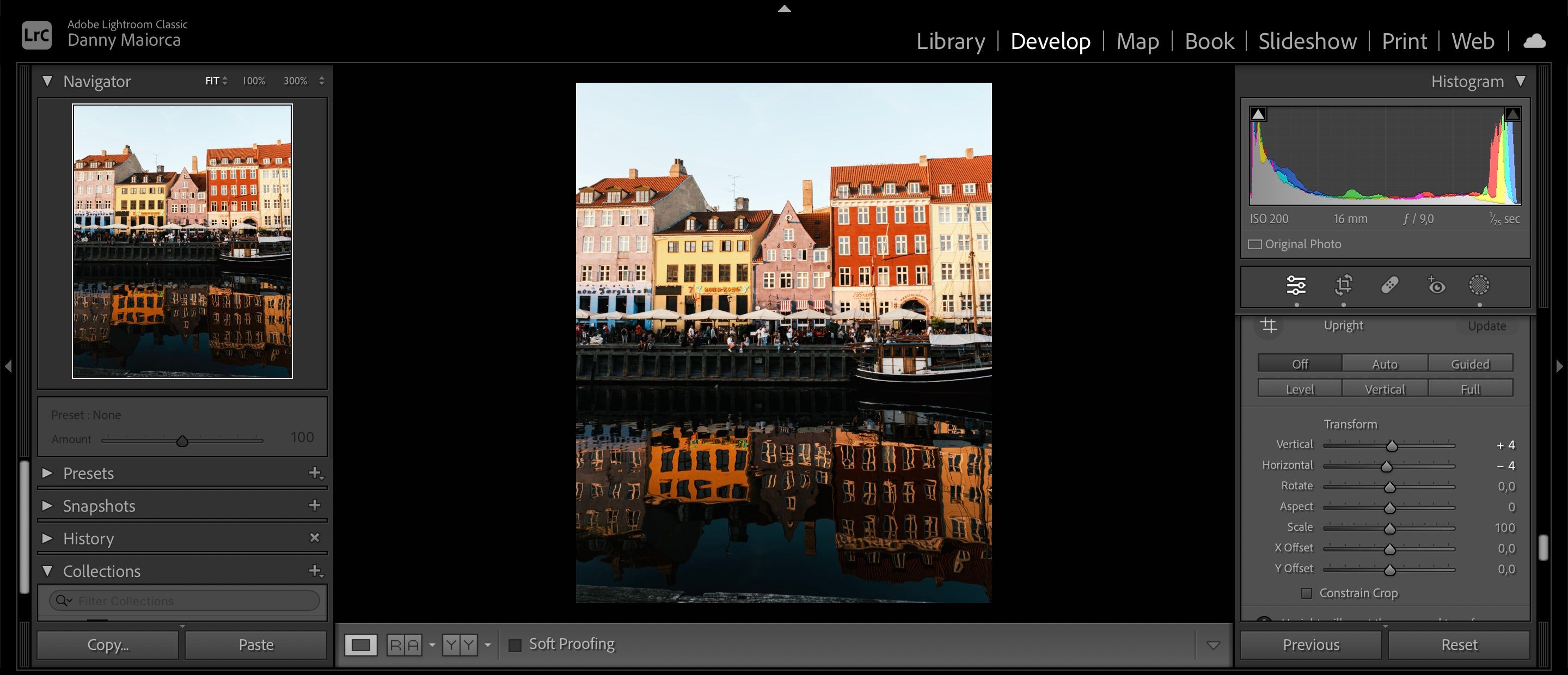Image resolution: width=1568 pixels, height=675 pixels.
Task: Switch to the Library module
Action: click(x=950, y=41)
